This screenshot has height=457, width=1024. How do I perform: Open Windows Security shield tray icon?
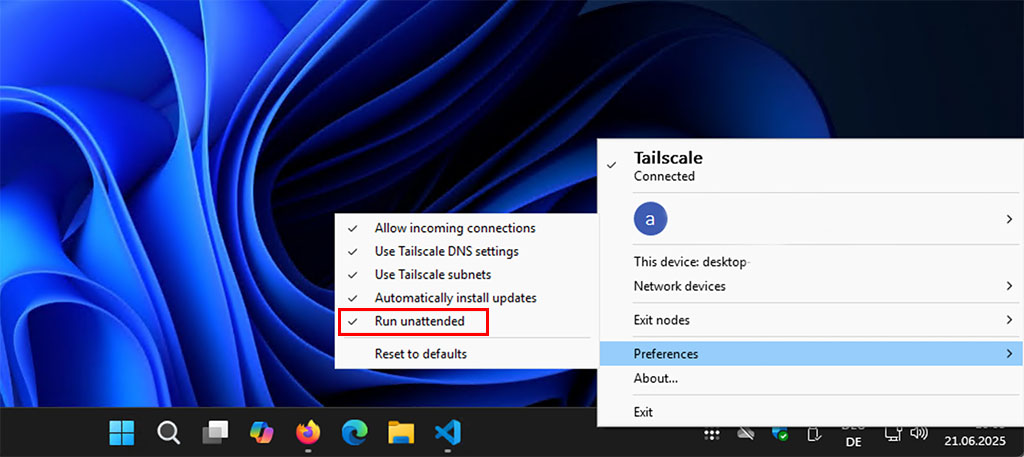click(780, 433)
